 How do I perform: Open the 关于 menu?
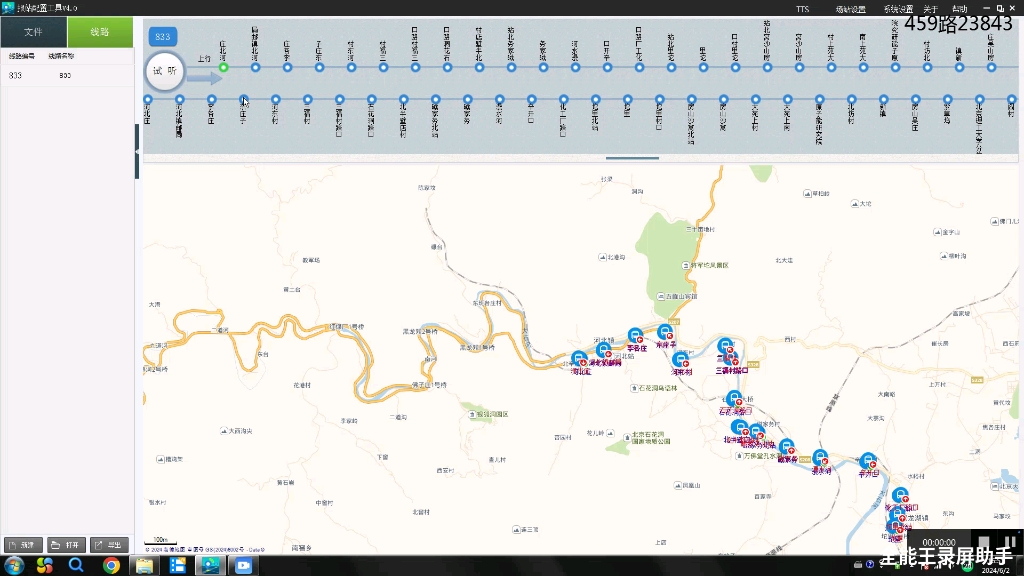pyautogui.click(x=931, y=8)
